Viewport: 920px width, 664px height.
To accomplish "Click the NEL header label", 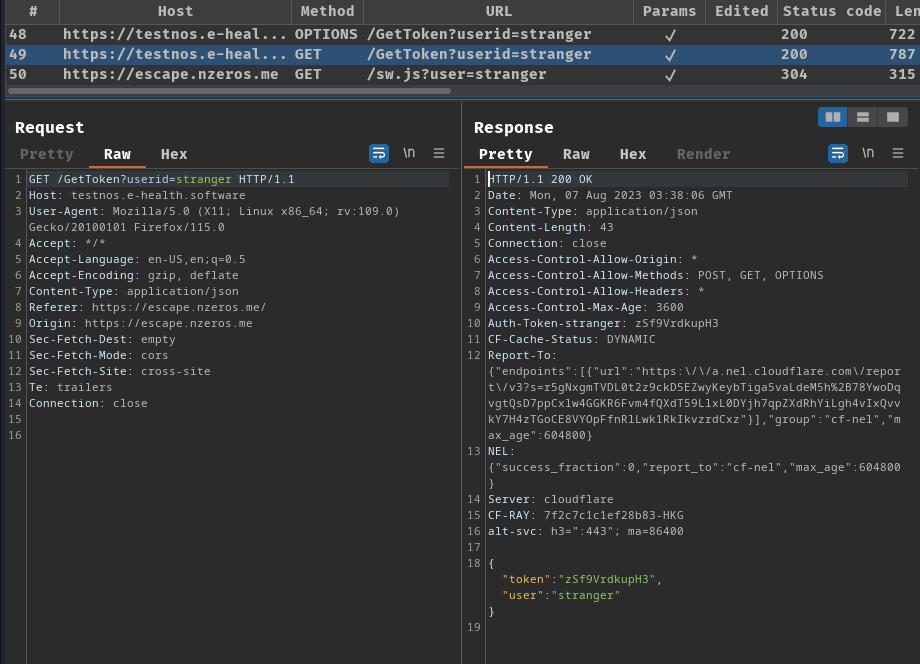I will 501,451.
